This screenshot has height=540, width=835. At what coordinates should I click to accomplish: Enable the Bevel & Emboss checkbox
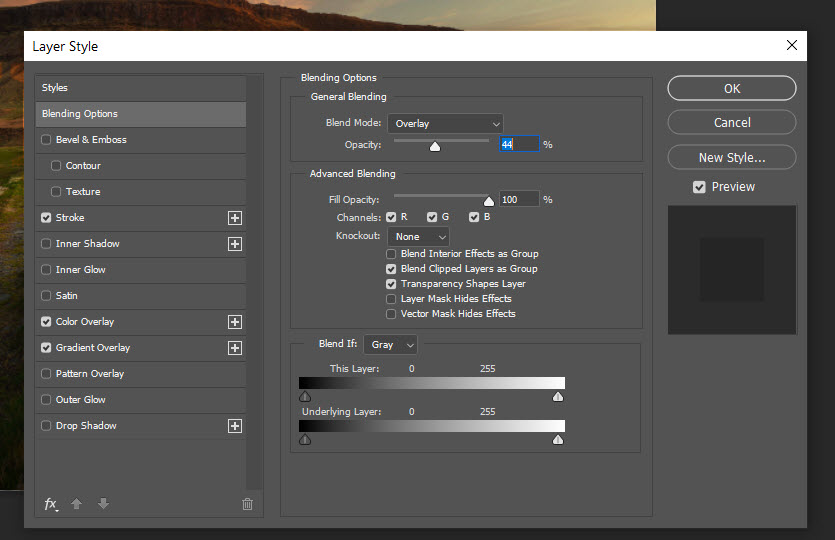[46, 140]
